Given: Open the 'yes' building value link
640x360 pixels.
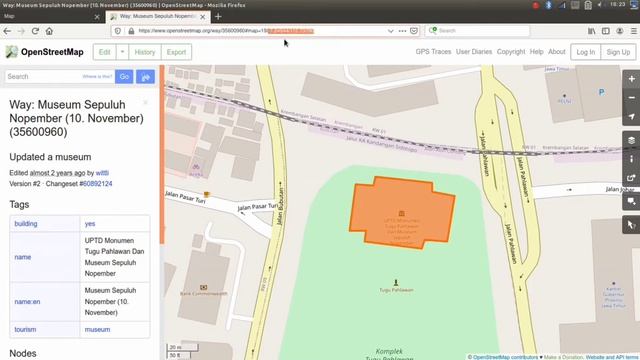Looking at the screenshot, I should pos(90,224).
